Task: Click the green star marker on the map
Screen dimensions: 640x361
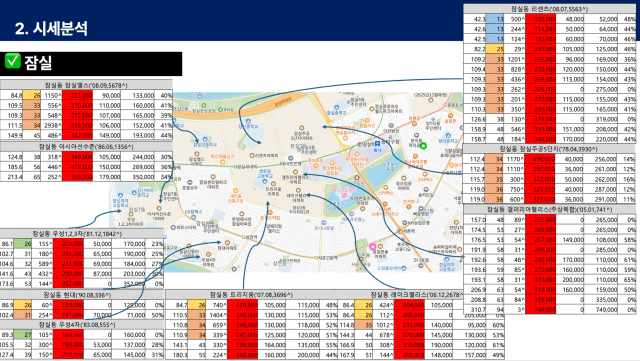Action: (424, 145)
